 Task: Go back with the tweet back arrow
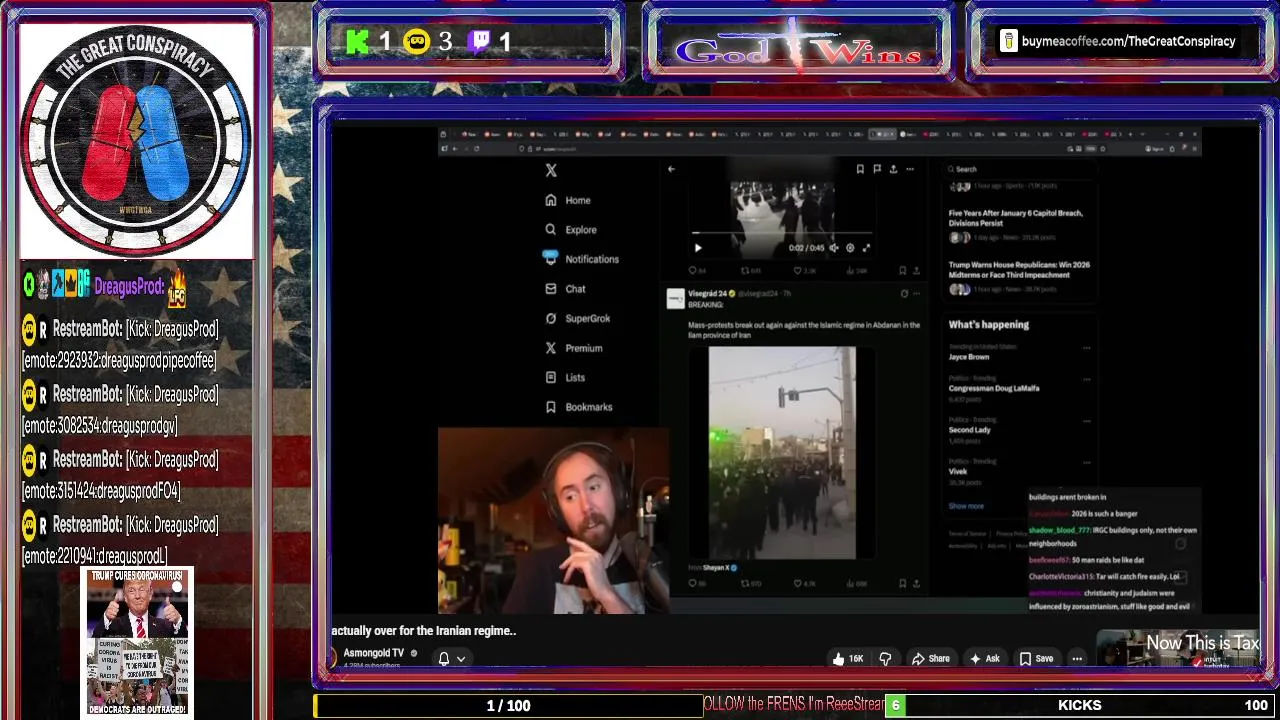coord(671,169)
